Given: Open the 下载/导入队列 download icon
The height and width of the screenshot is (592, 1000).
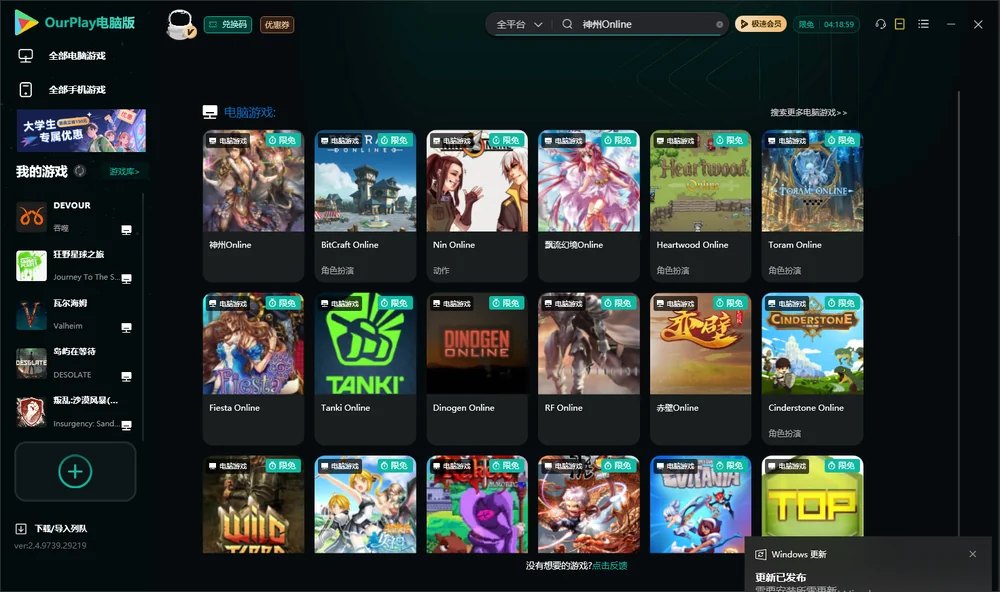Looking at the screenshot, I should click(x=21, y=528).
